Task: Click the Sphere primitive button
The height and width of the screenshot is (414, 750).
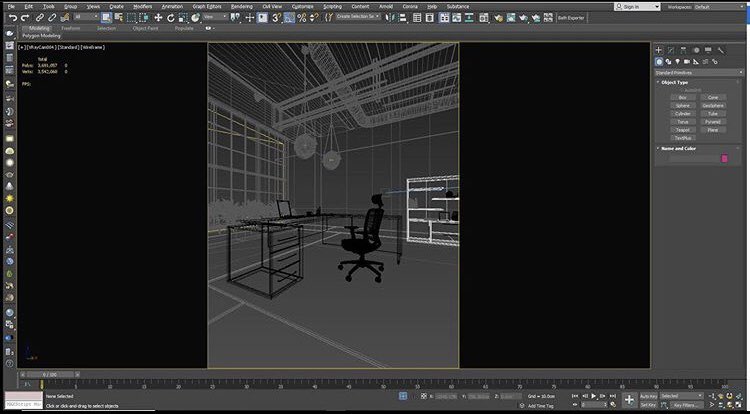Action: [x=683, y=106]
